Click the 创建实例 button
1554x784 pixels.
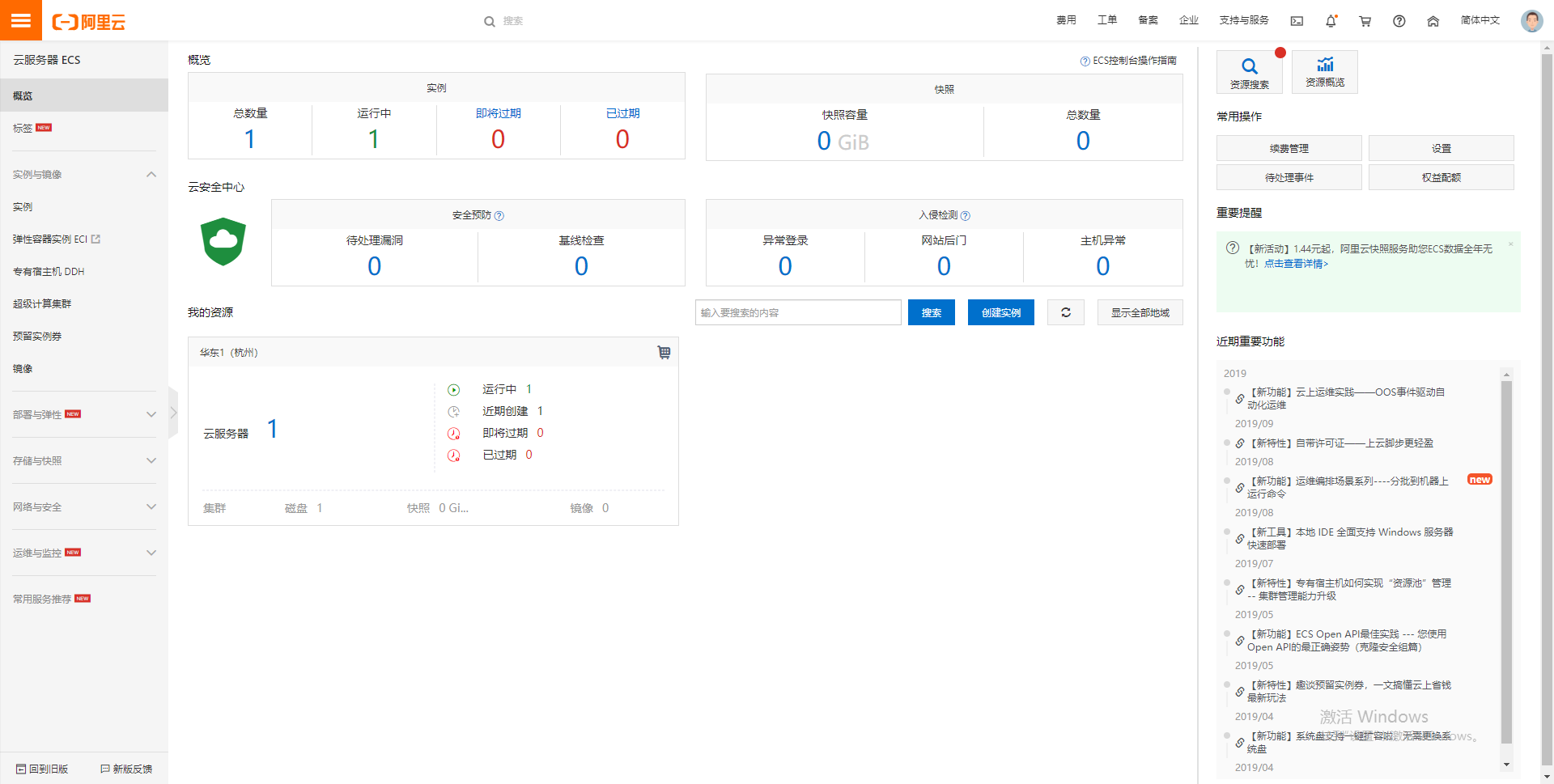1001,312
